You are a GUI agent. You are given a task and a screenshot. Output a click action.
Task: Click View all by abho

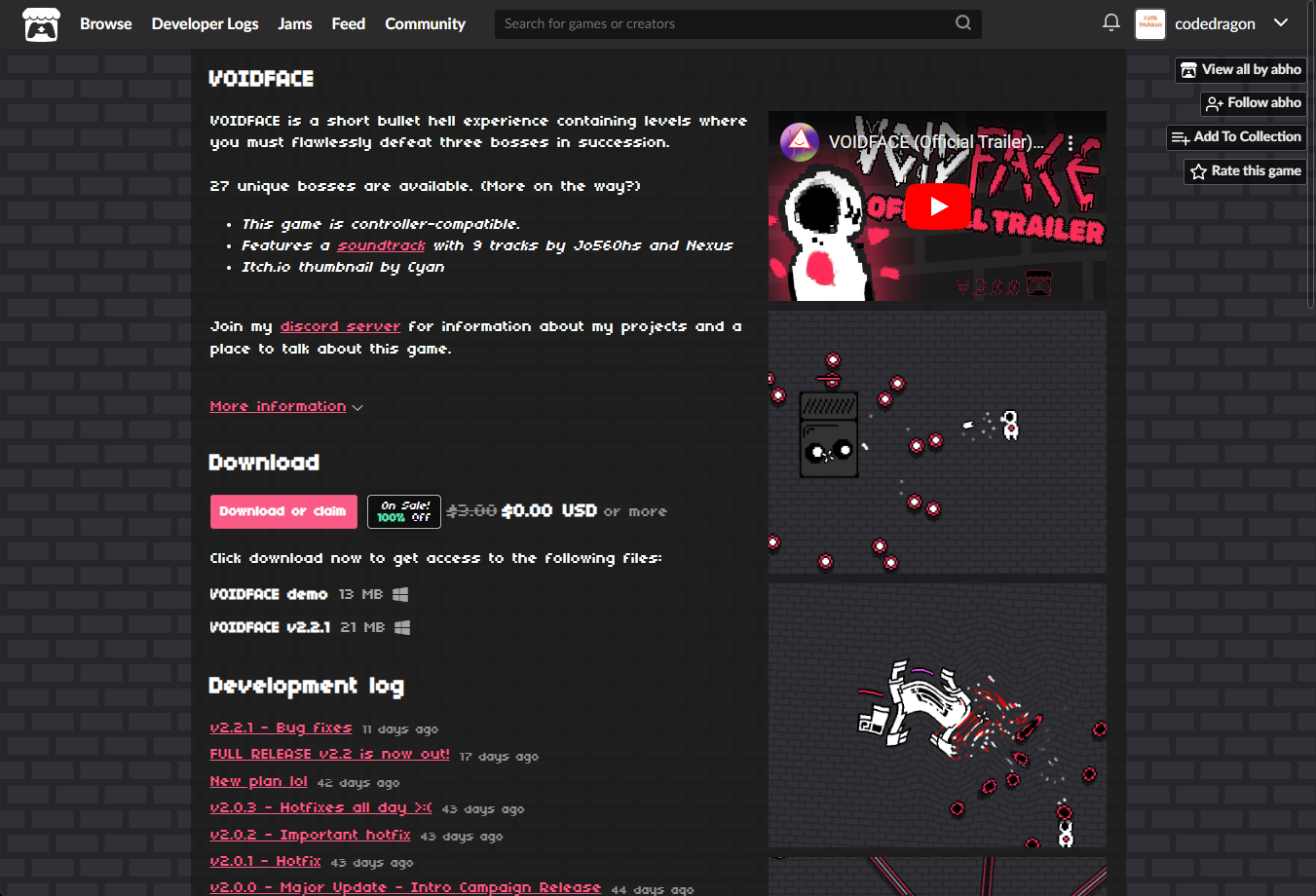tap(1241, 70)
